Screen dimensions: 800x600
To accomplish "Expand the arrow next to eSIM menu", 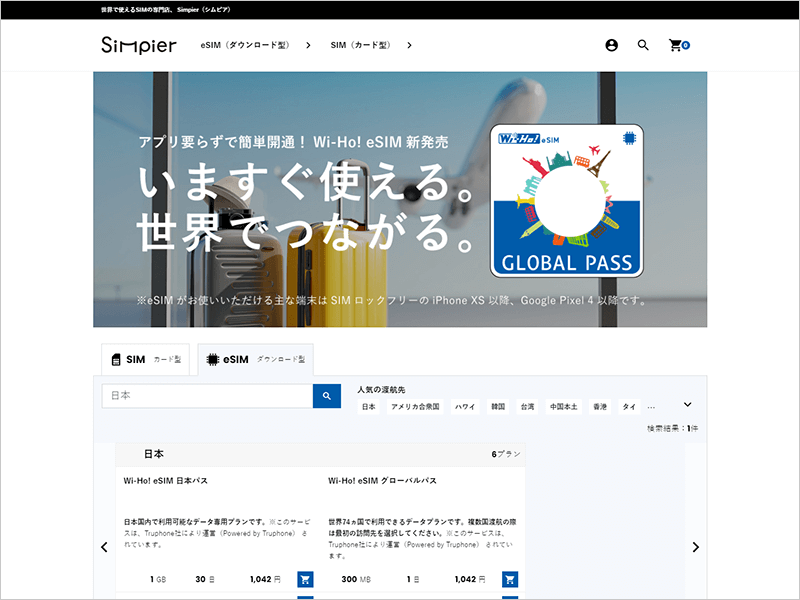I will tap(308, 45).
